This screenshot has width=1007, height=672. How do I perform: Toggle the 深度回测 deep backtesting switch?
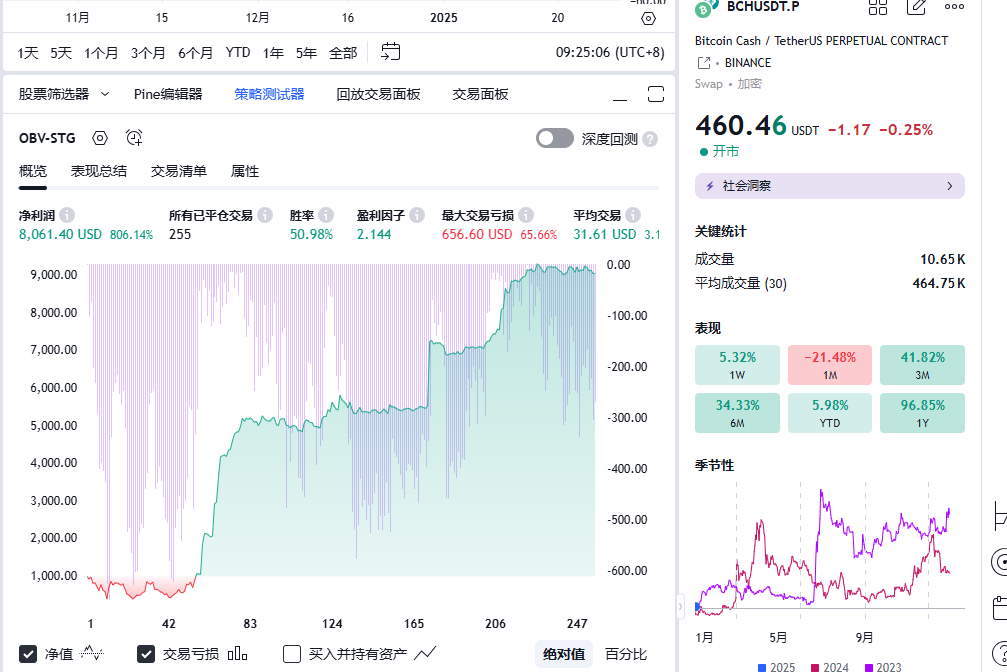coord(555,139)
